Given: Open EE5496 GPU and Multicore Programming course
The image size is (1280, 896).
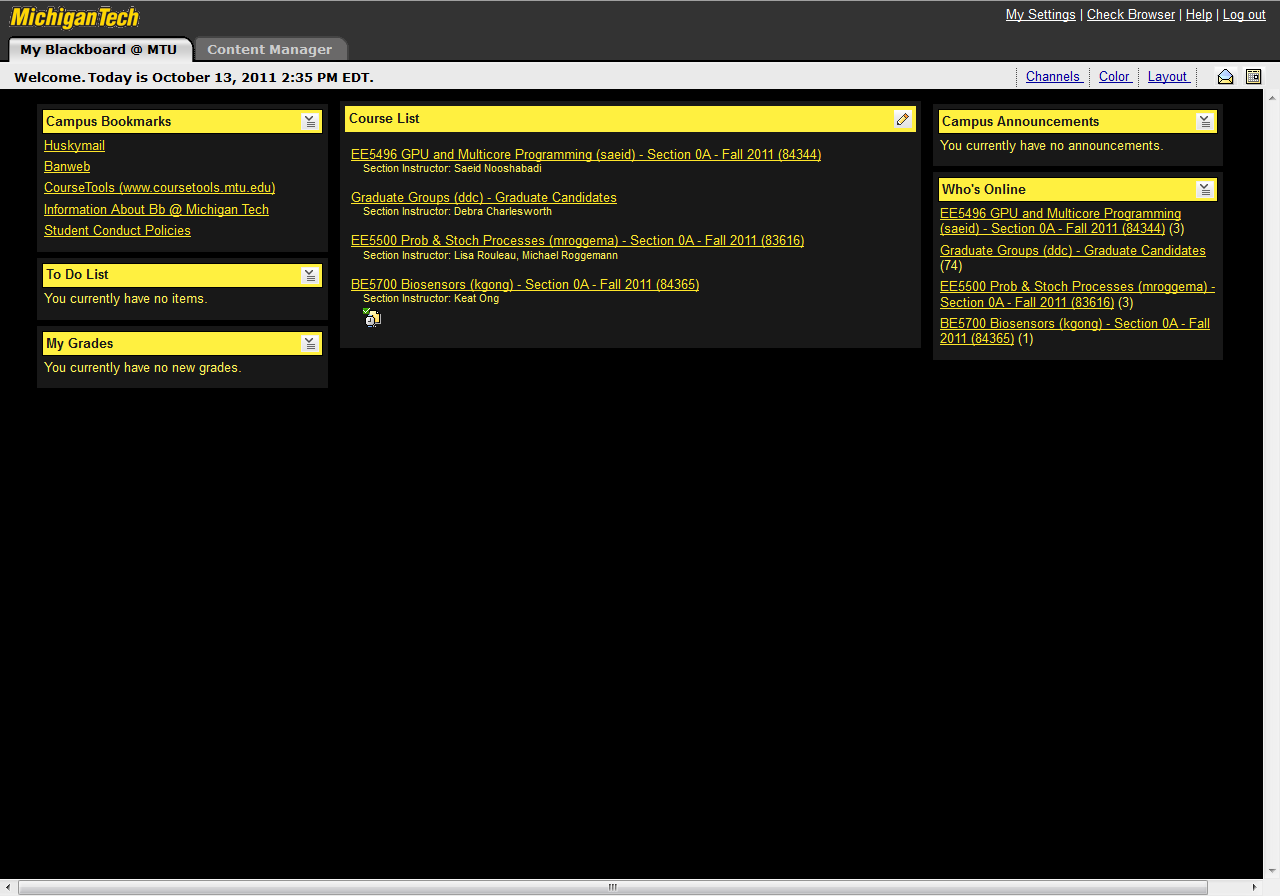Looking at the screenshot, I should coord(585,154).
